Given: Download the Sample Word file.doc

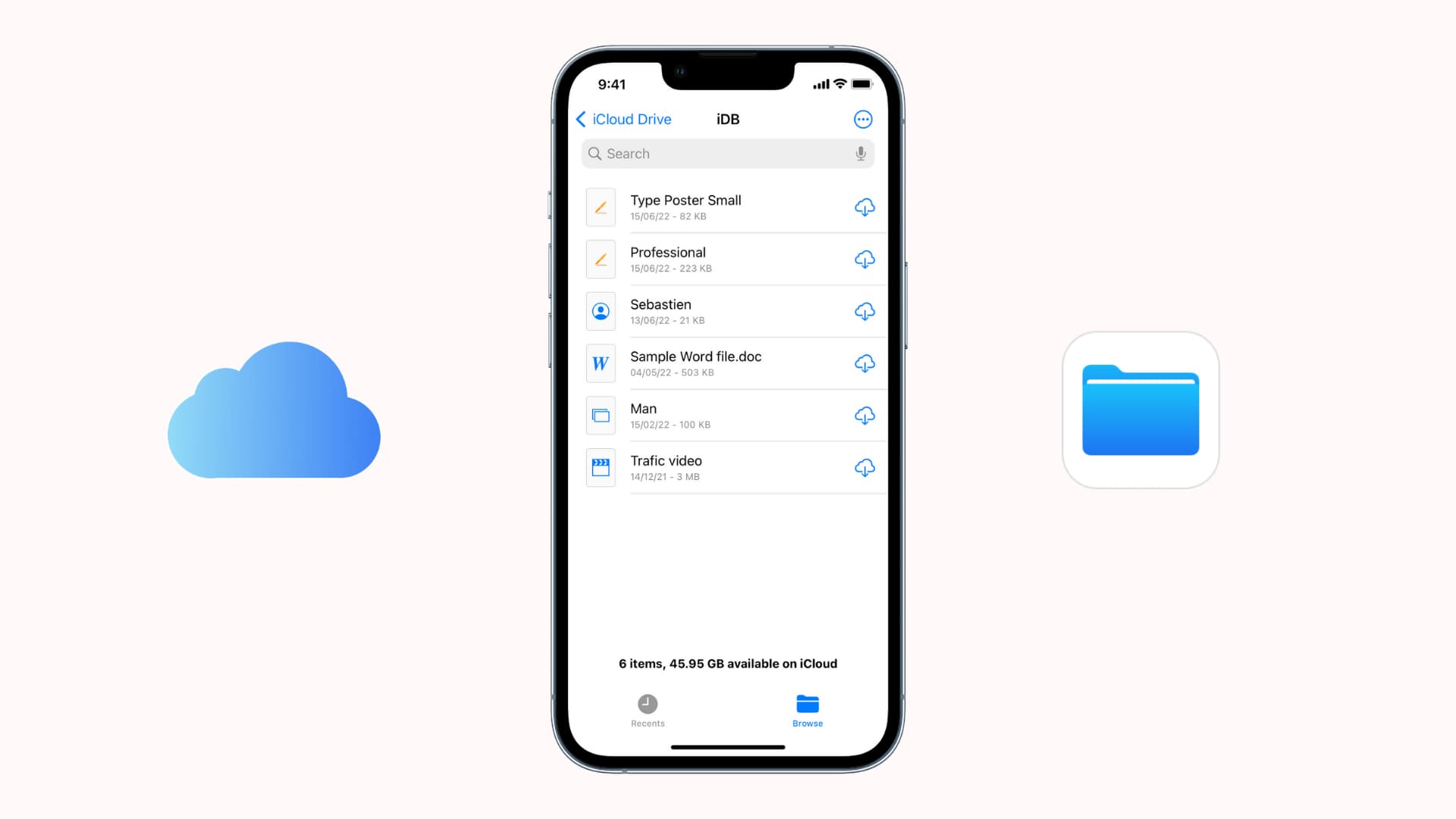Looking at the screenshot, I should click(862, 363).
